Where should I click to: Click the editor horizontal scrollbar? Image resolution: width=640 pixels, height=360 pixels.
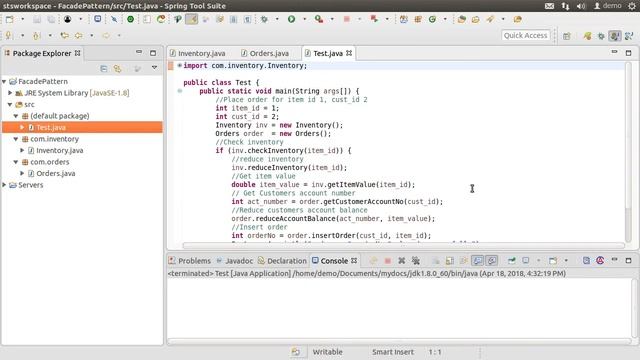coord(403,246)
